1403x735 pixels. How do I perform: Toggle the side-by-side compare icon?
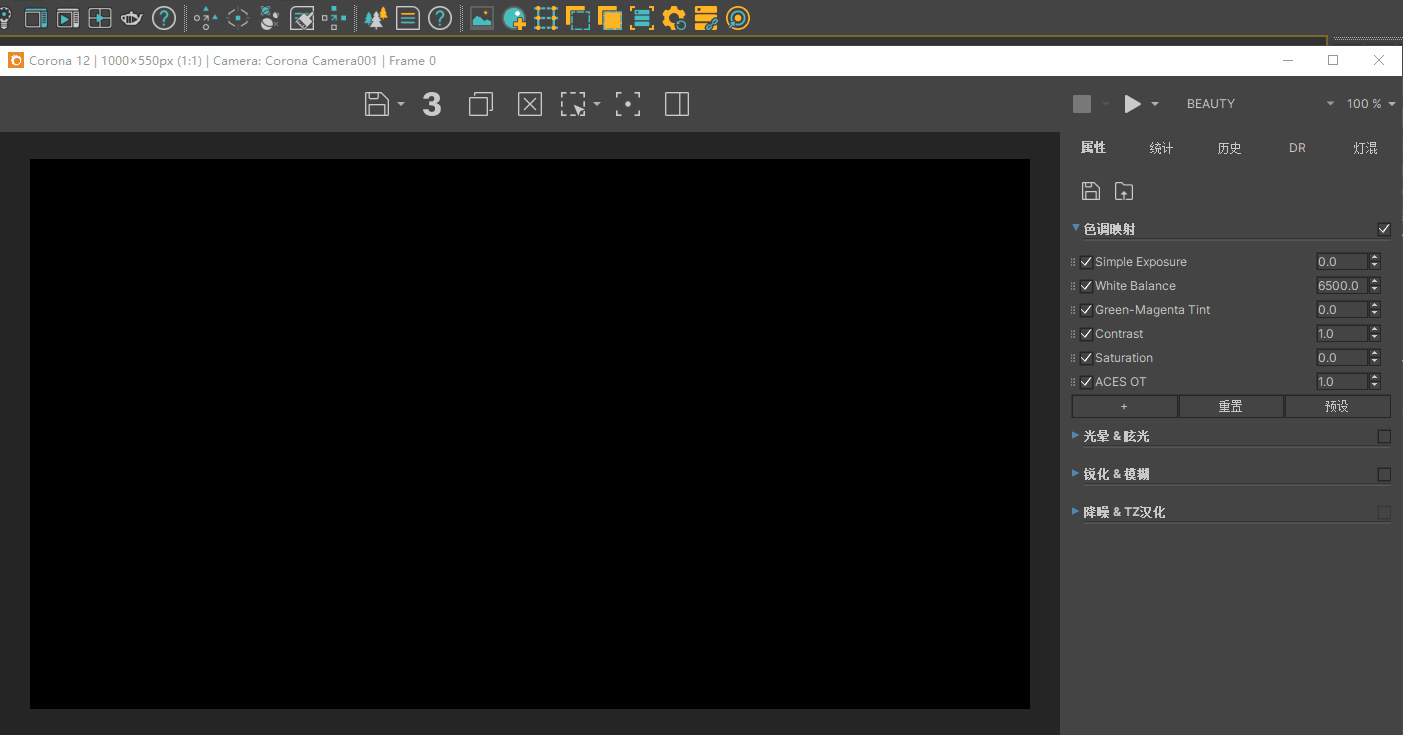click(x=677, y=104)
